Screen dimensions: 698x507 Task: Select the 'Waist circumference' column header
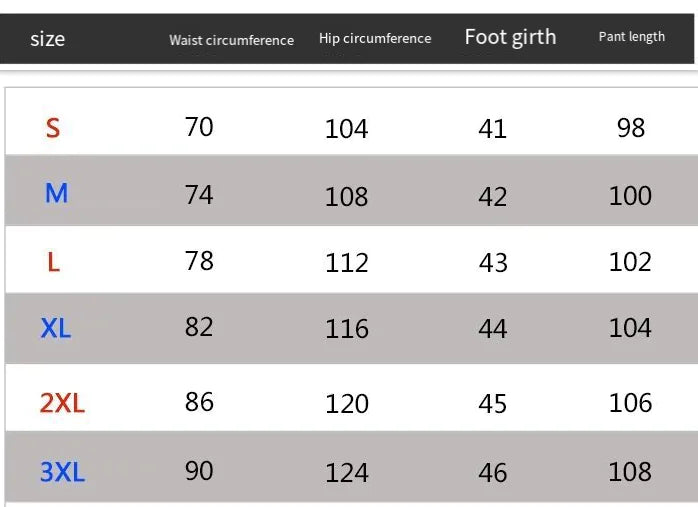click(x=231, y=40)
